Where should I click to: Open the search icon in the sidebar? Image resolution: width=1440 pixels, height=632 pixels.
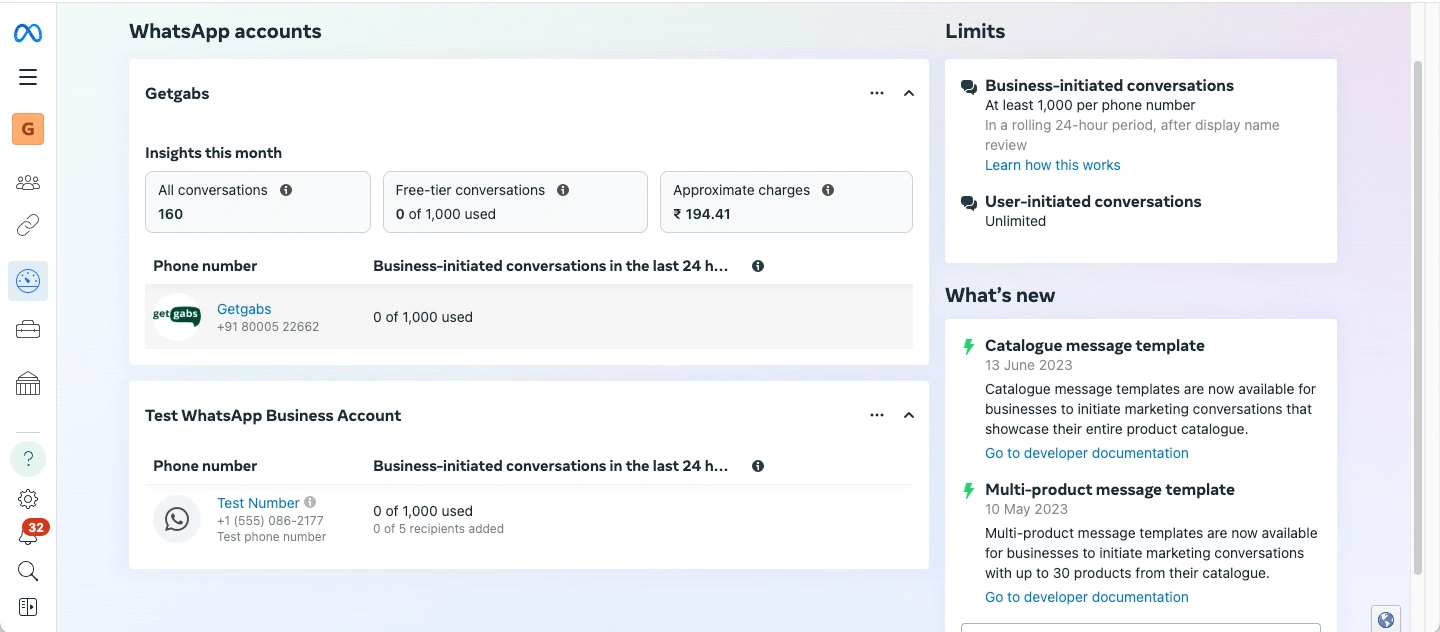(28, 571)
